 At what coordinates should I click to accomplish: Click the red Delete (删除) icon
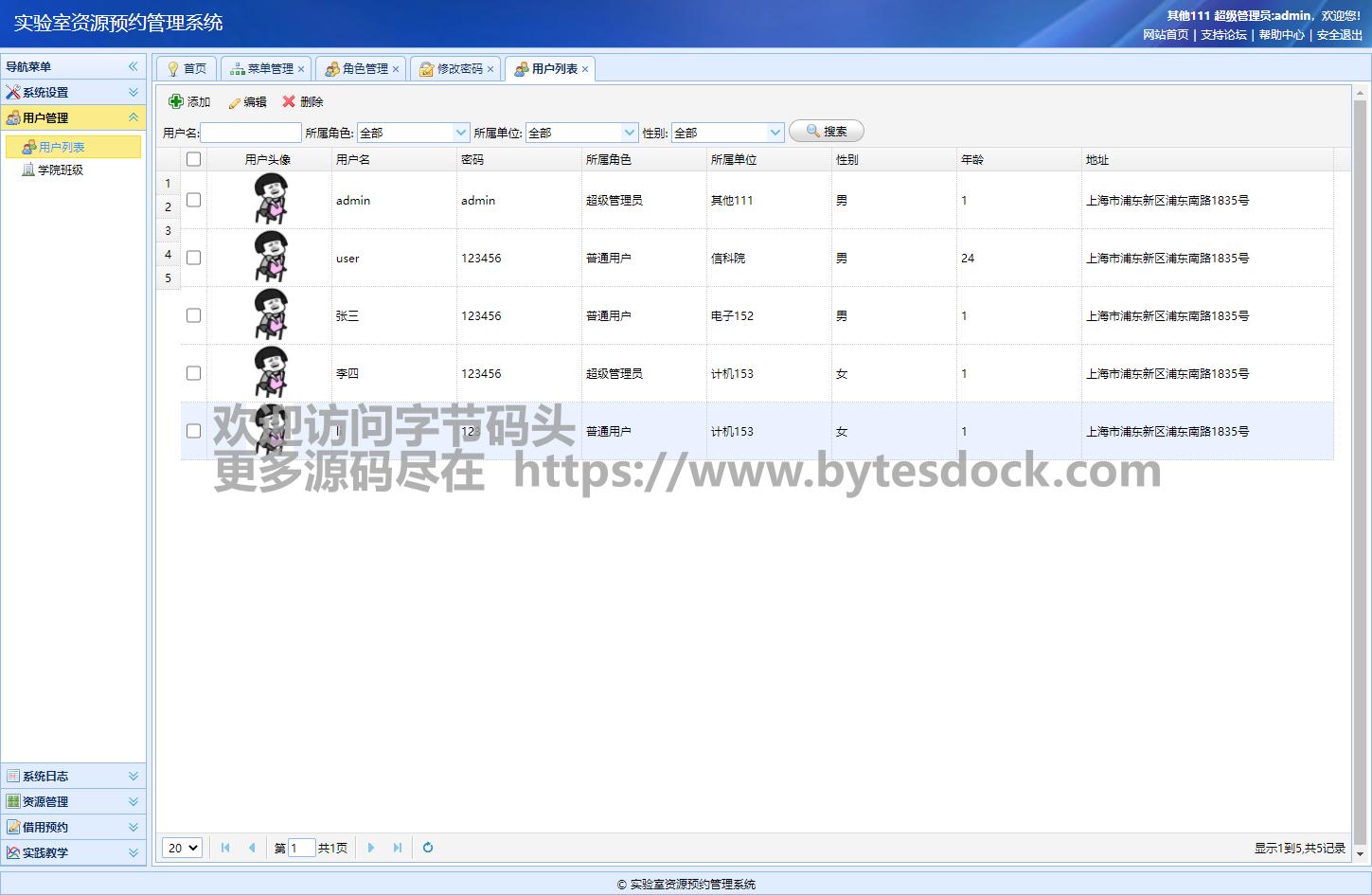(289, 101)
